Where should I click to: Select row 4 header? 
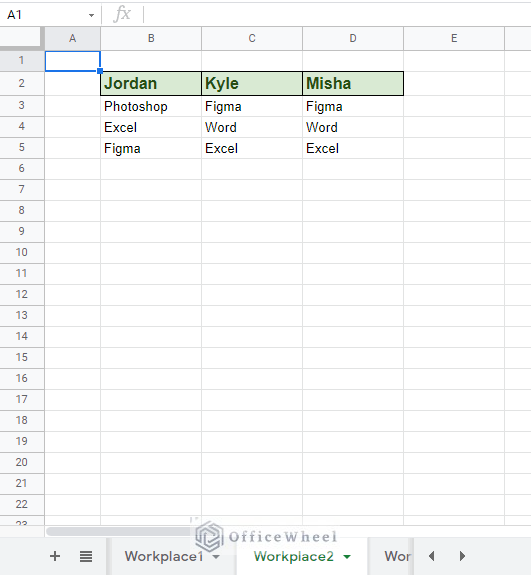[x=22, y=127]
